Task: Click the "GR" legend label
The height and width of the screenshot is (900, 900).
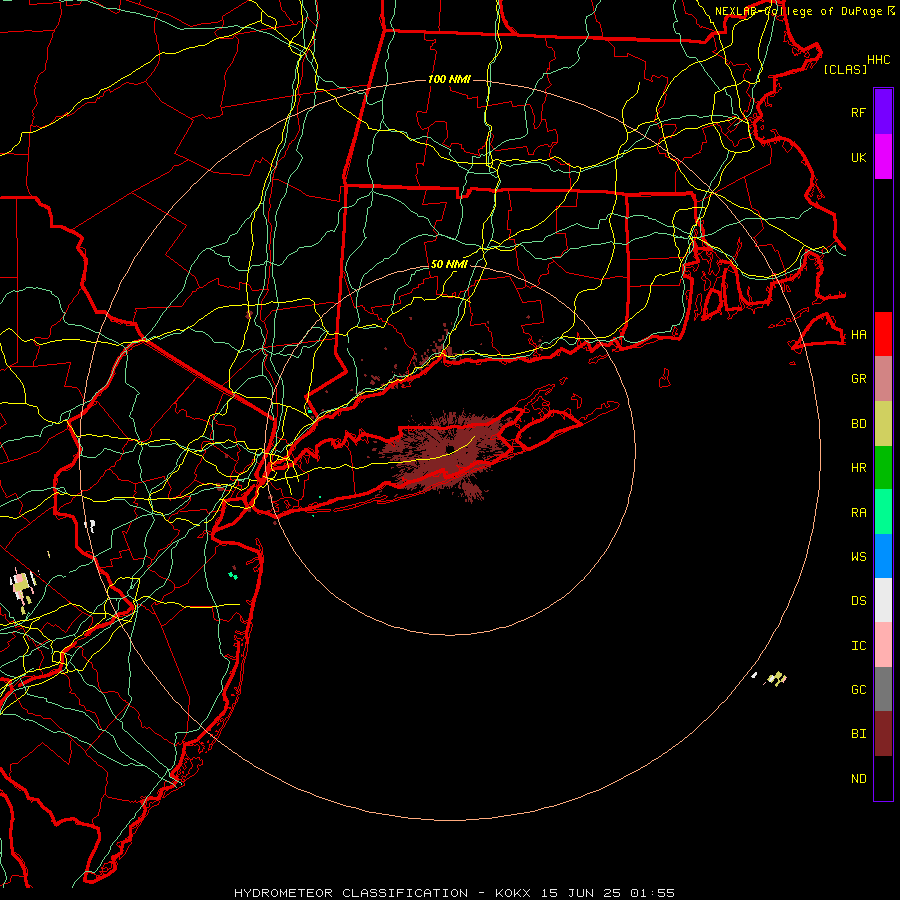Action: [x=859, y=379]
